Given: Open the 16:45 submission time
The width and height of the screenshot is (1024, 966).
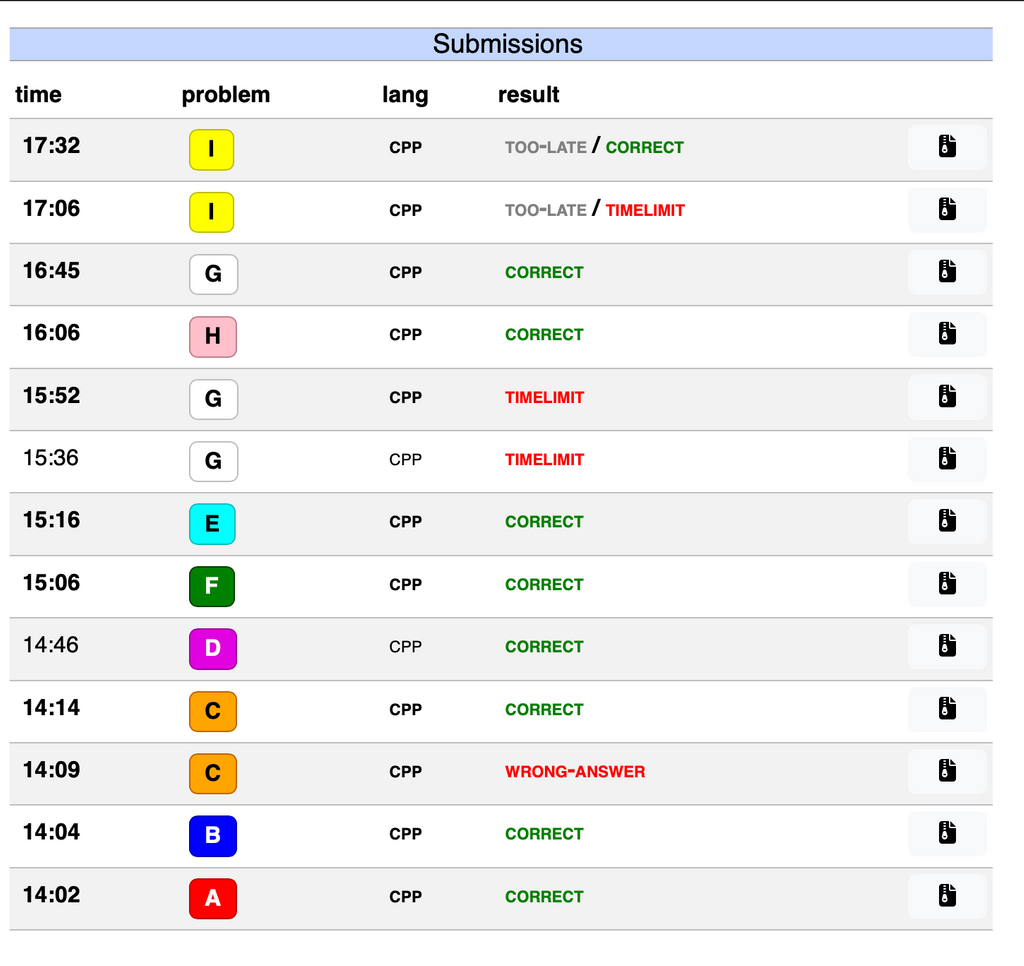Looking at the screenshot, I should click(x=52, y=270).
